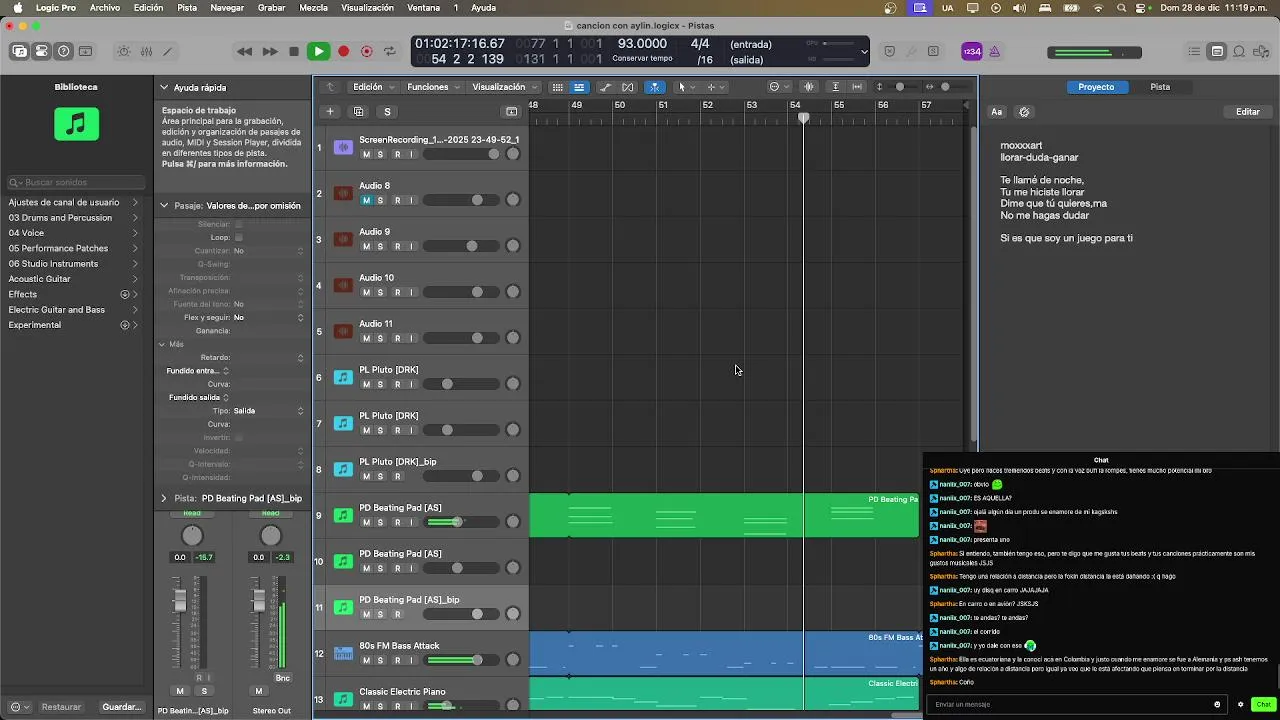The image size is (1280, 720).
Task: Open the Media Browsers button
Action: 1261,52
